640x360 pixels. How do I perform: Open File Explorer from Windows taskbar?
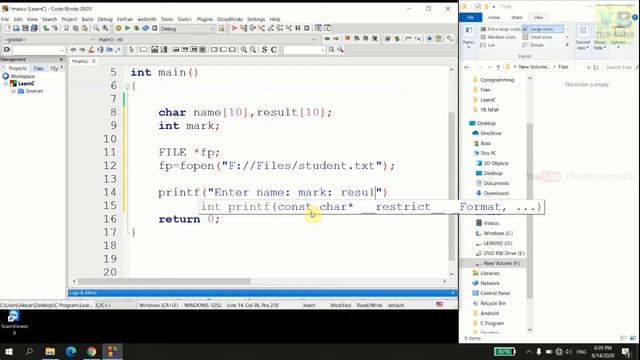(50, 351)
